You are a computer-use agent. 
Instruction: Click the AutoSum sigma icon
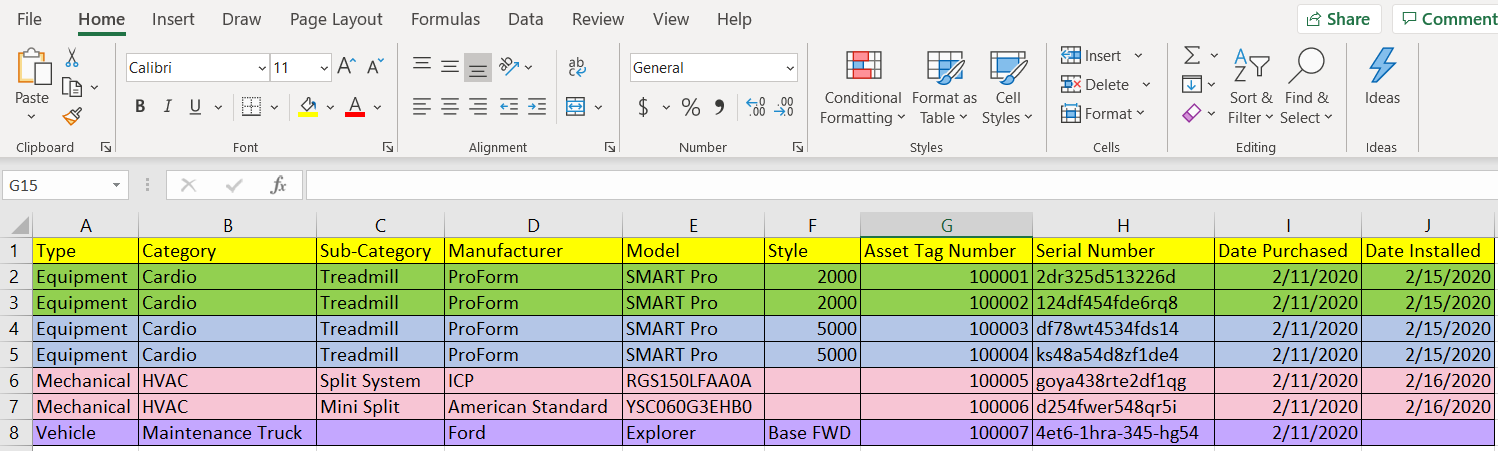pos(1192,55)
